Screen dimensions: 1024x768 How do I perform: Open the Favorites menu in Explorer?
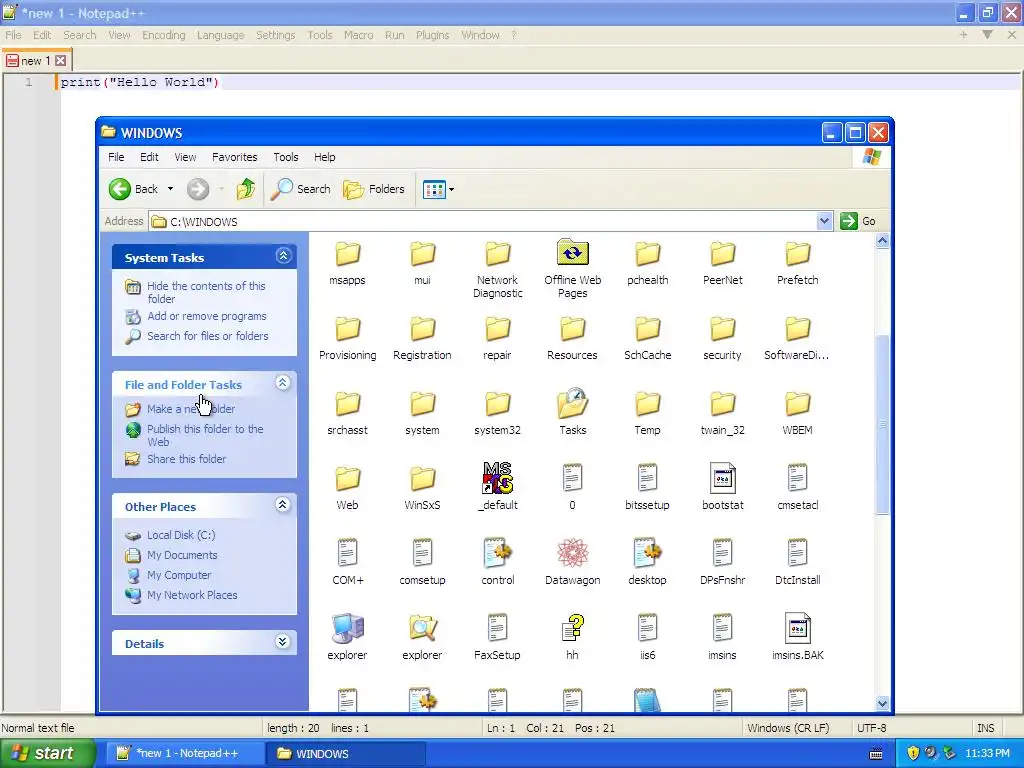pos(234,157)
